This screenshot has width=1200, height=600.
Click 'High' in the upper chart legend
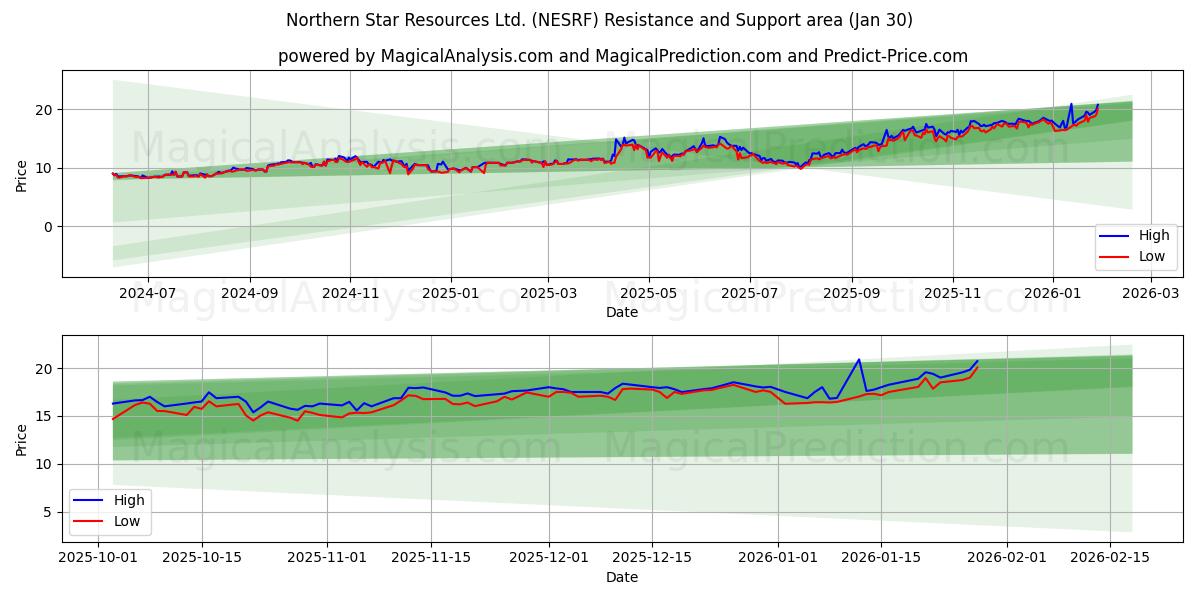pyautogui.click(x=1154, y=236)
